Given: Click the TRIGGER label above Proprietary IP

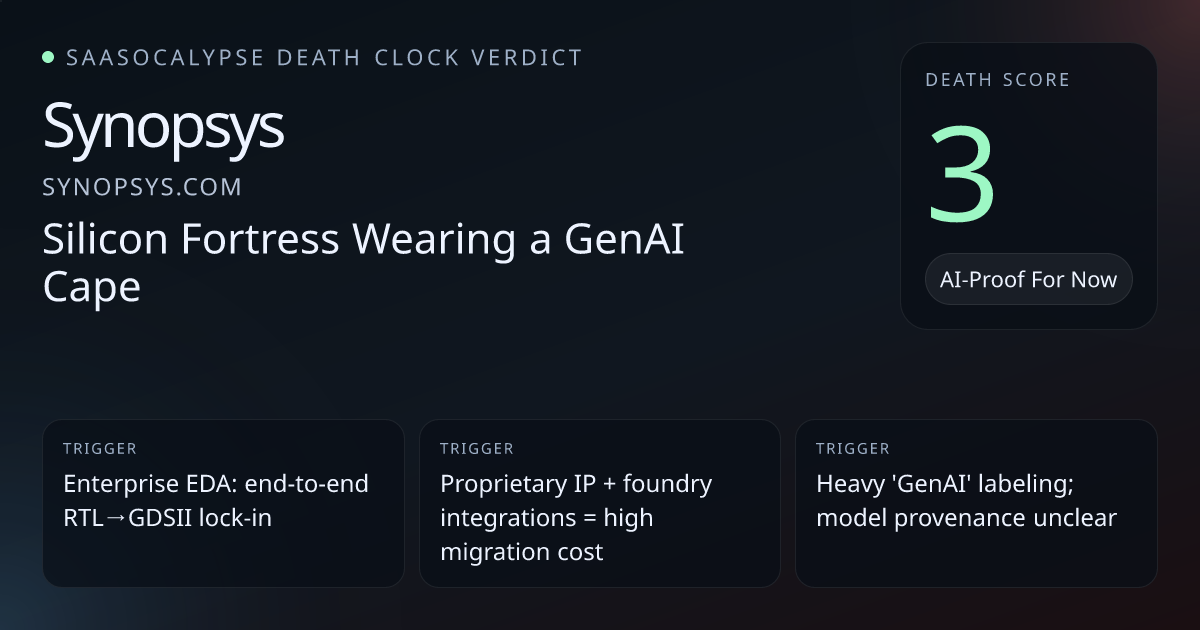Looking at the screenshot, I should (x=477, y=449).
